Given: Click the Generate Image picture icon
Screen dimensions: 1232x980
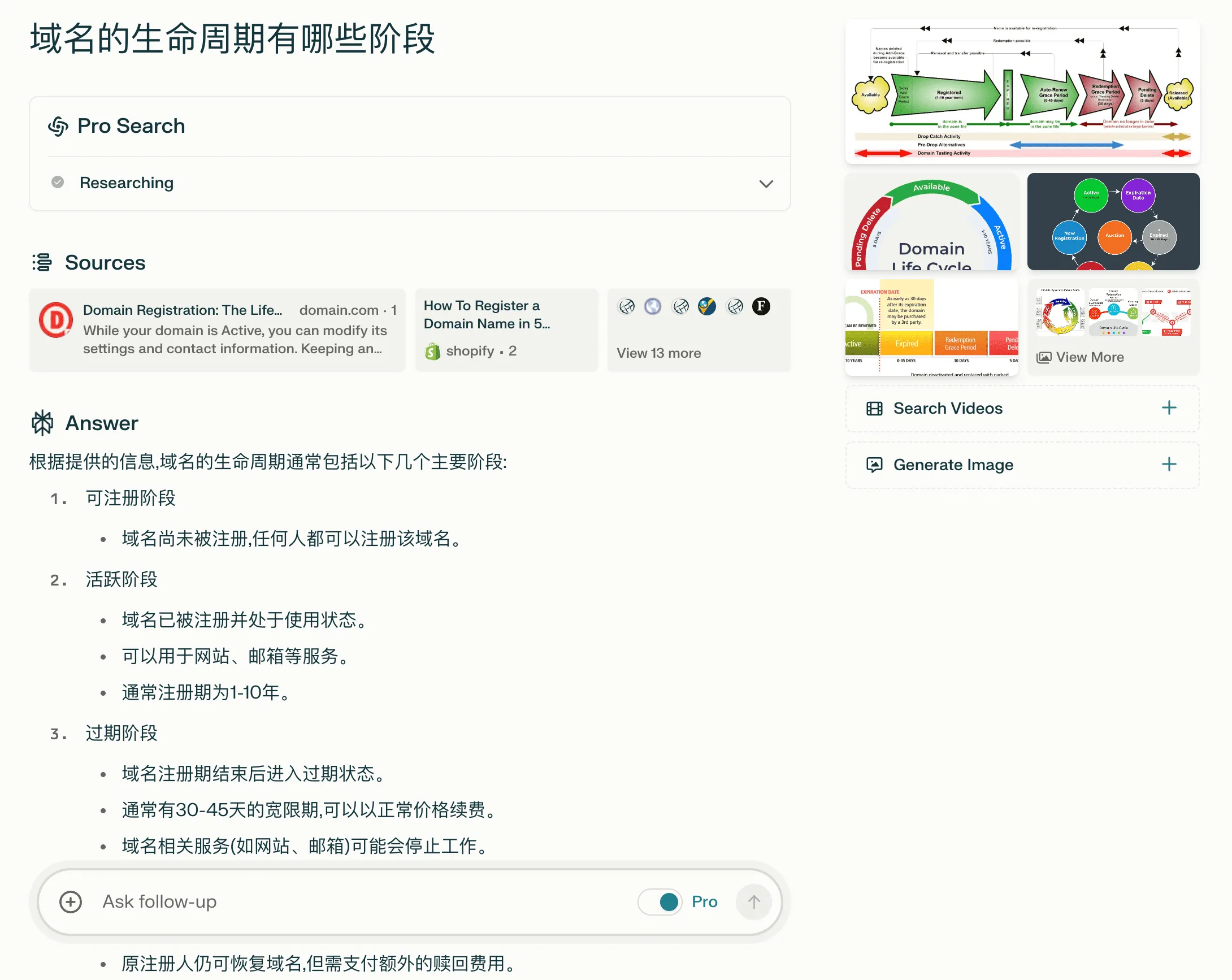Looking at the screenshot, I should point(874,465).
